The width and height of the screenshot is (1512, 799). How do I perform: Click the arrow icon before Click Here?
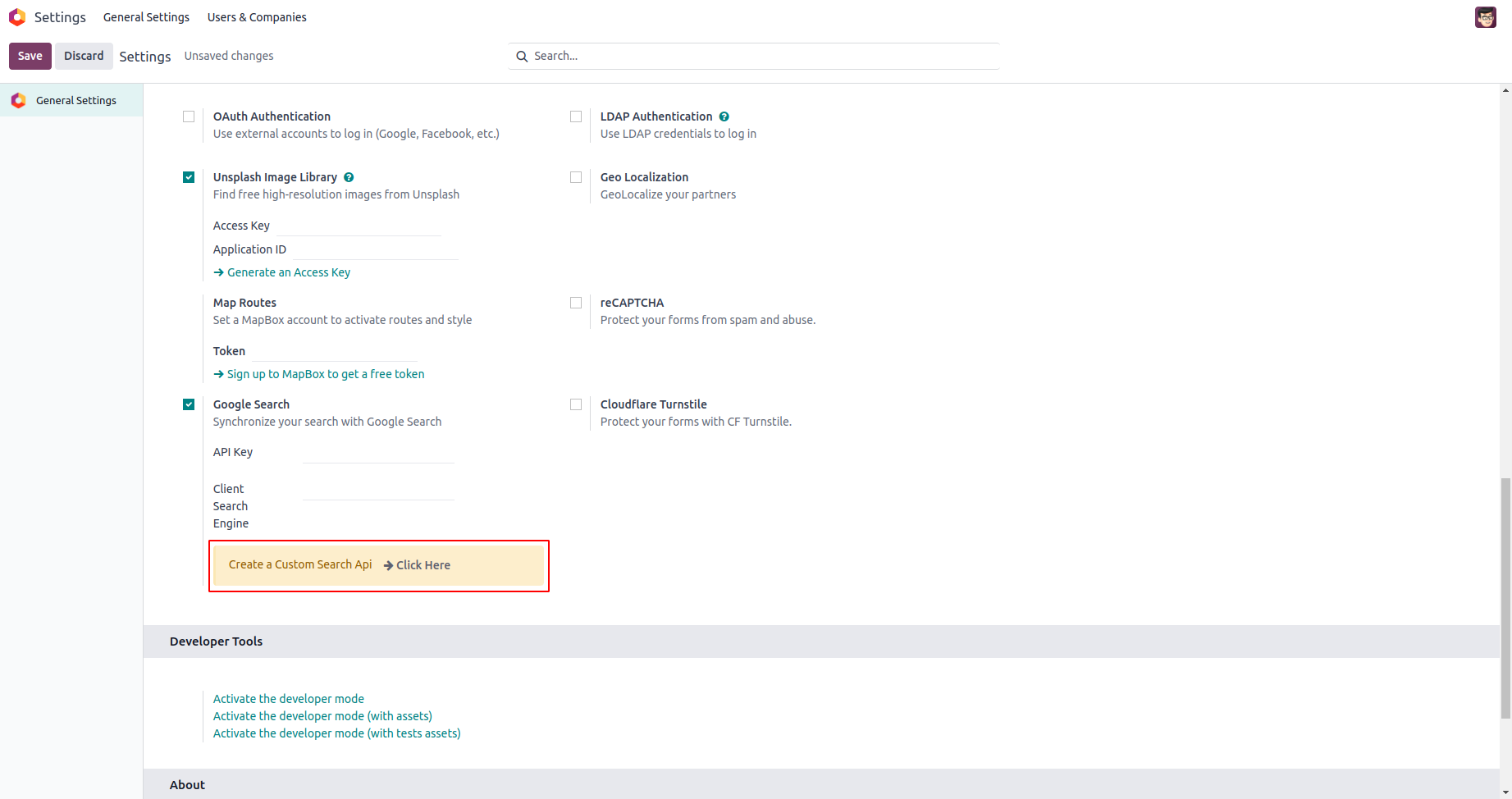[388, 565]
